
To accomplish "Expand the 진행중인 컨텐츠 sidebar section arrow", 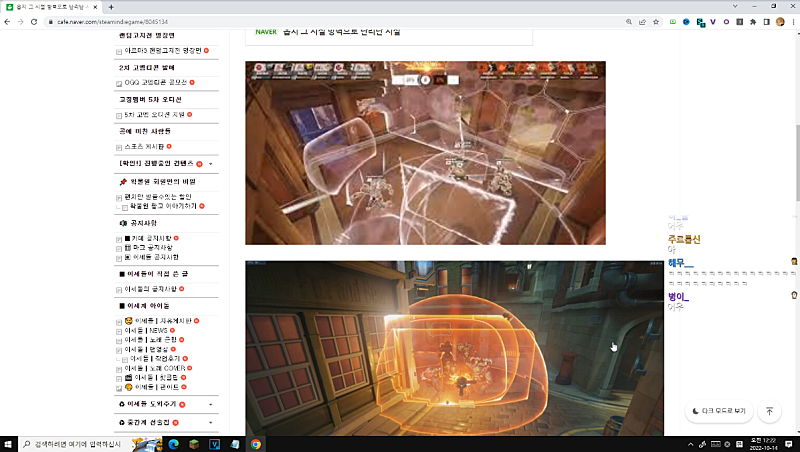I will point(211,164).
